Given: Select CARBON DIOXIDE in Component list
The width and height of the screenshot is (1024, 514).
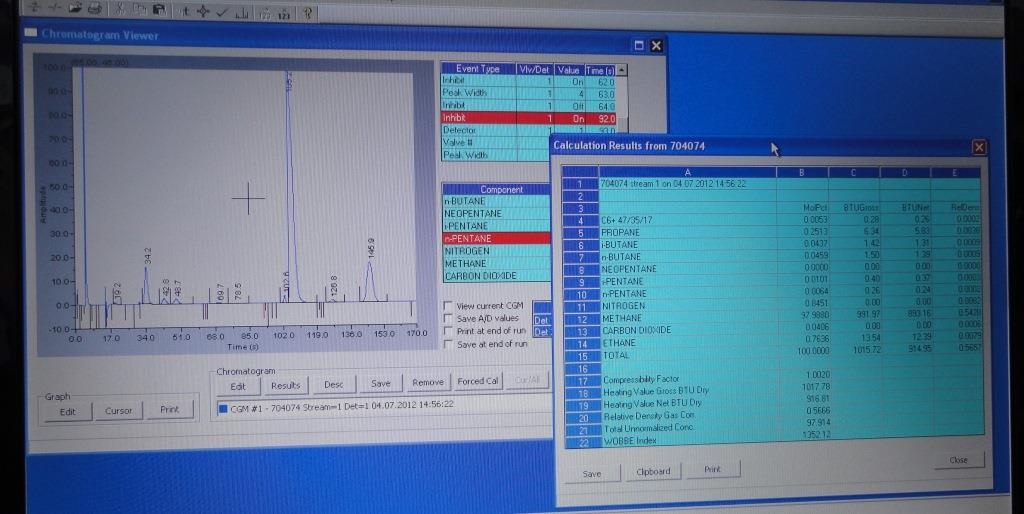Looking at the screenshot, I should pos(496,276).
